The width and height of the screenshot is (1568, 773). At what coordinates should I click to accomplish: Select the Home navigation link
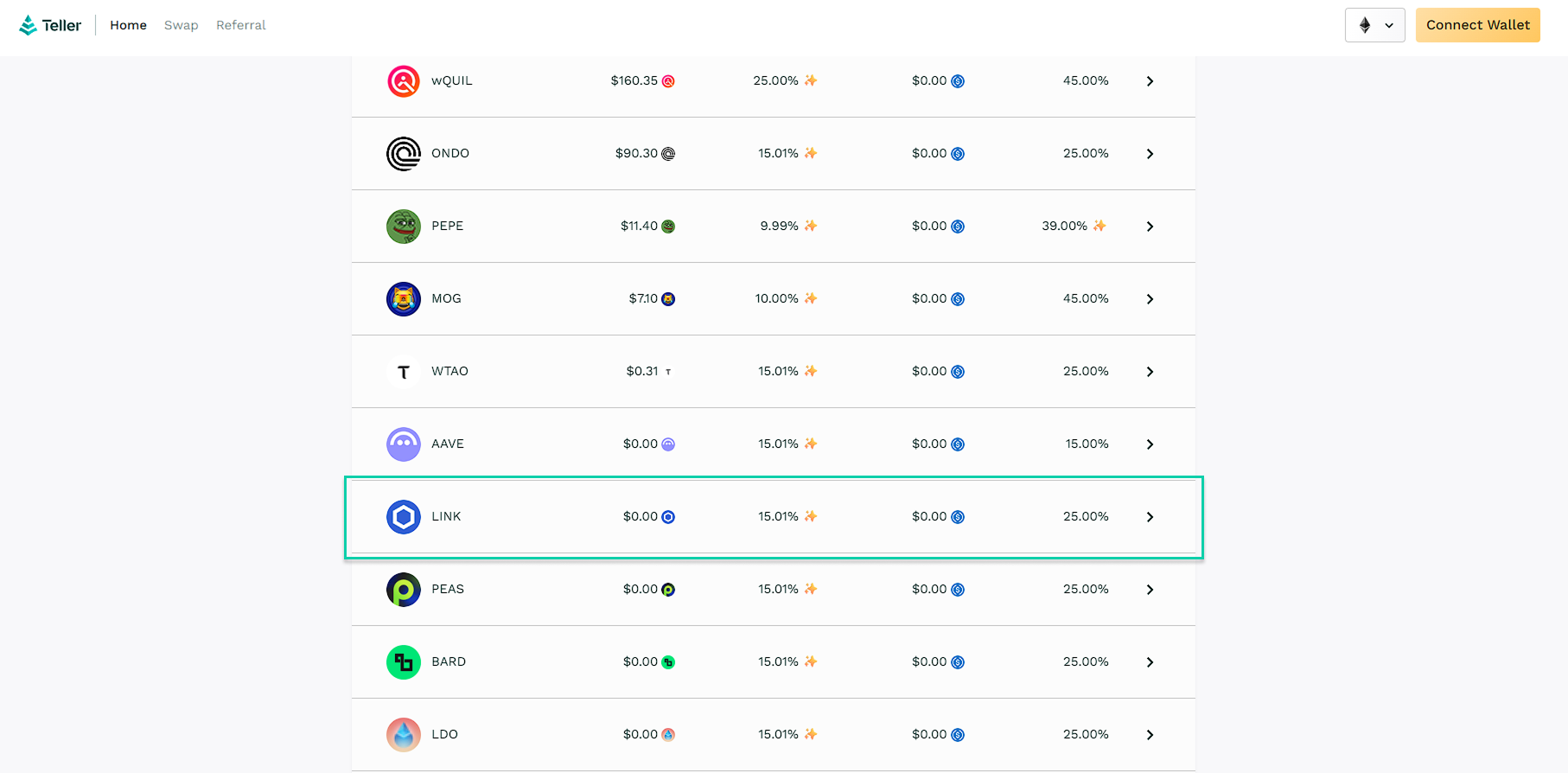click(128, 25)
